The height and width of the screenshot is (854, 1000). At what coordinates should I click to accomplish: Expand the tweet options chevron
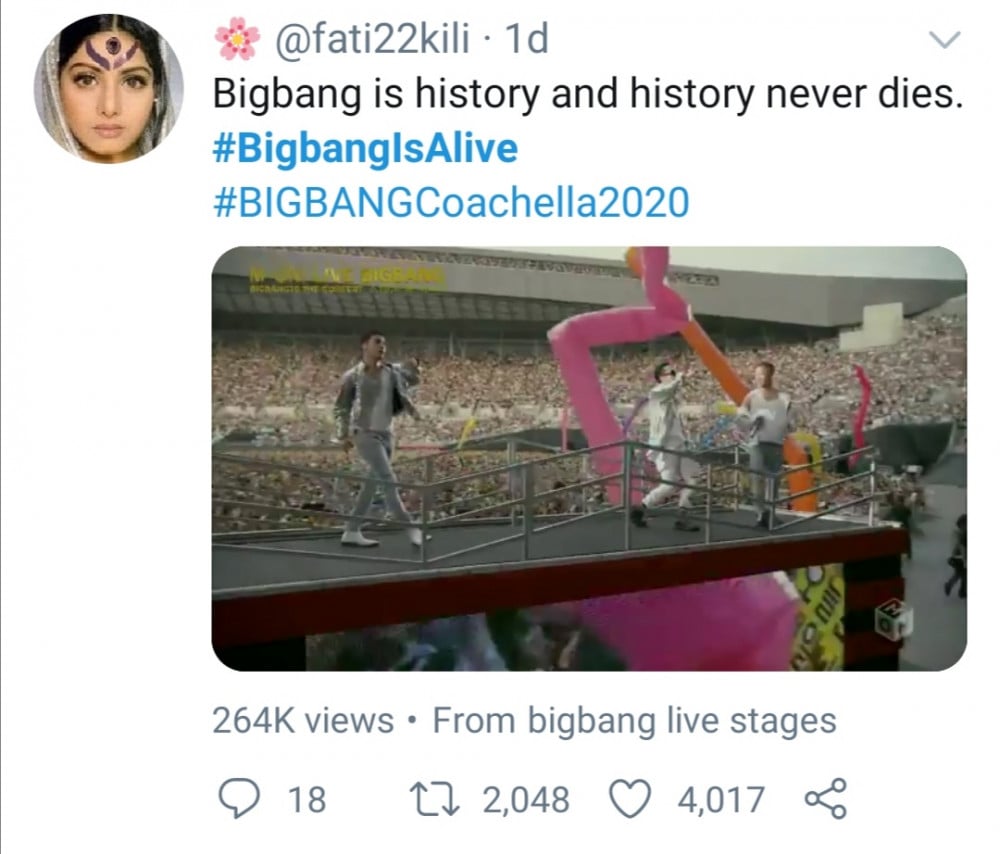(944, 40)
